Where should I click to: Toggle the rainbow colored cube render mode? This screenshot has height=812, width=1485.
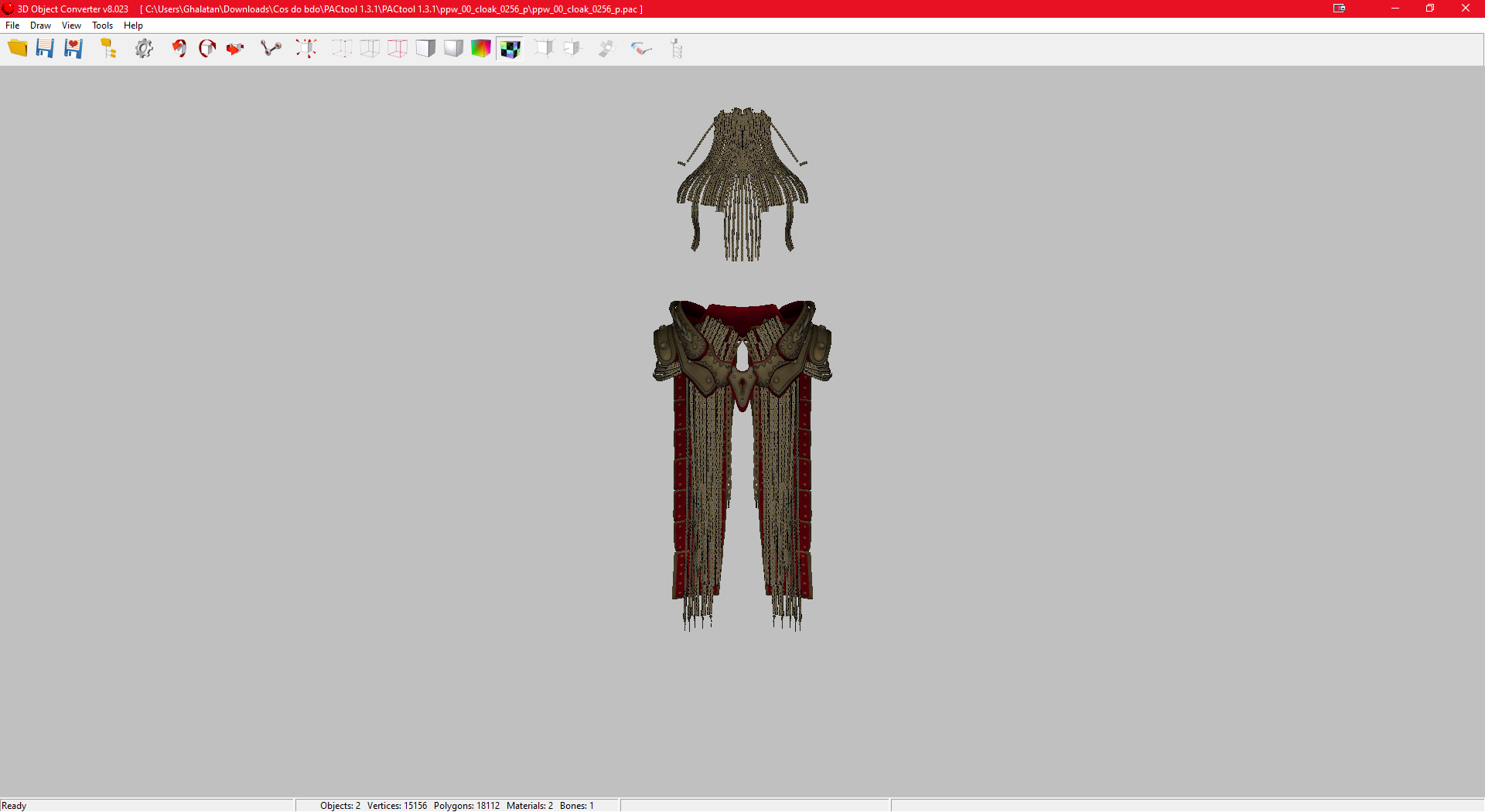[481, 49]
